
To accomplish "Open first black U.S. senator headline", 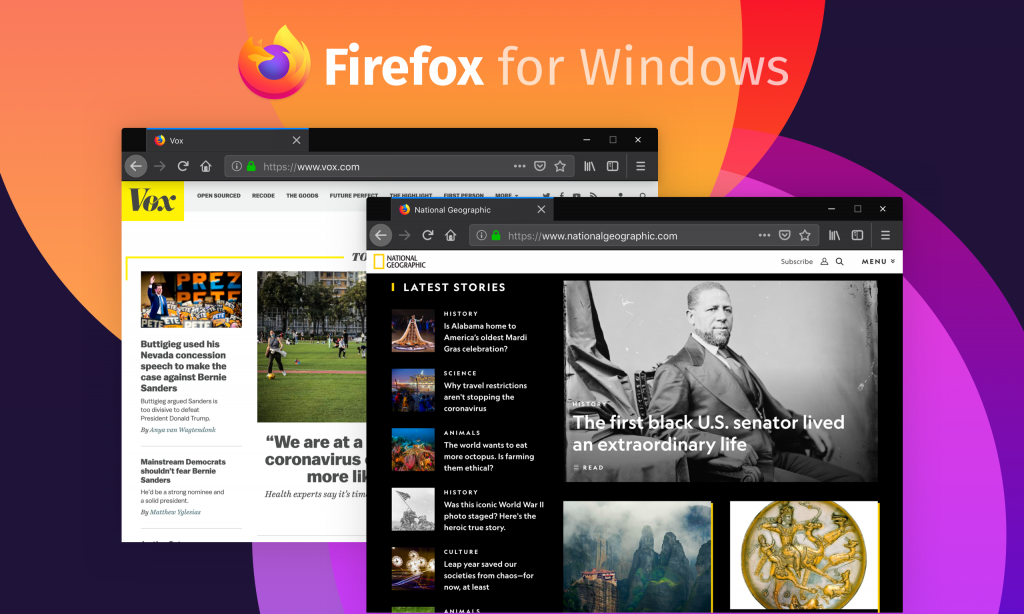I will pos(709,433).
